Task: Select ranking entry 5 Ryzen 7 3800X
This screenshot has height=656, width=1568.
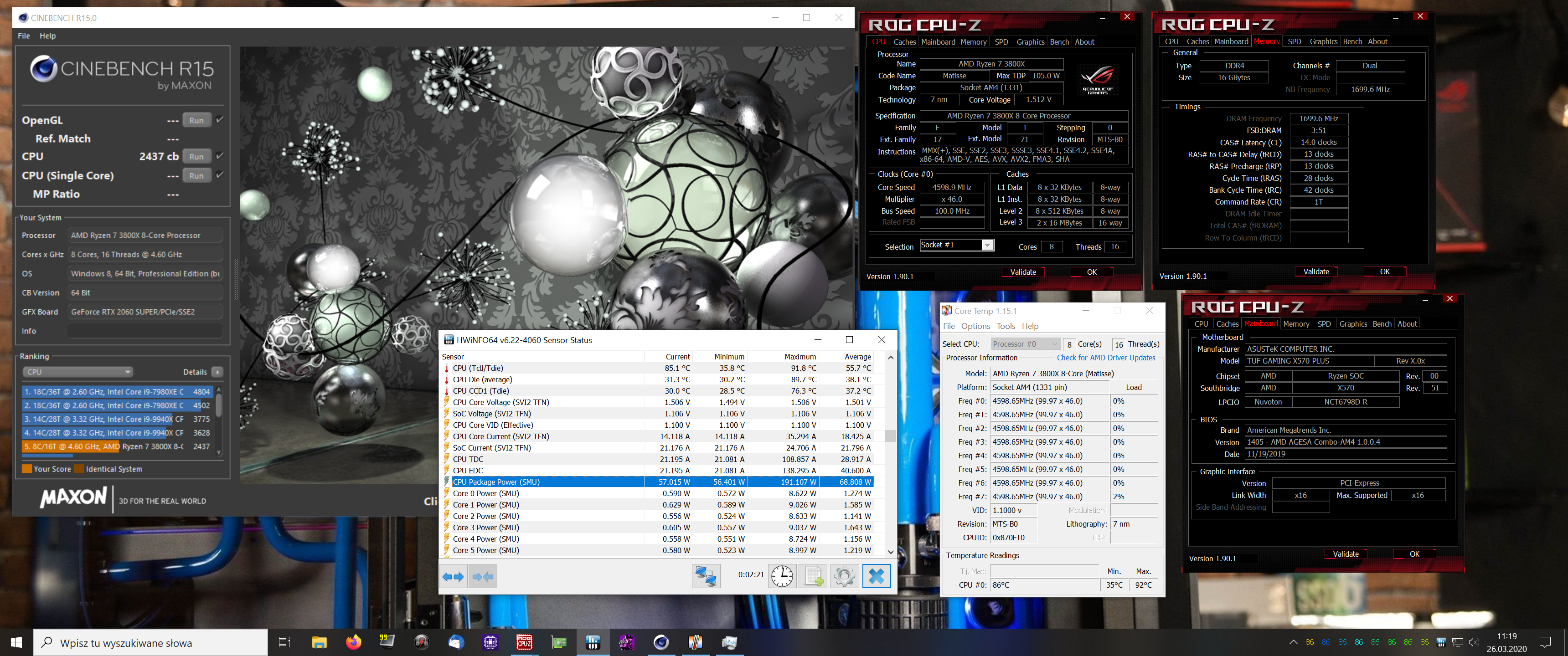Action: (x=117, y=446)
